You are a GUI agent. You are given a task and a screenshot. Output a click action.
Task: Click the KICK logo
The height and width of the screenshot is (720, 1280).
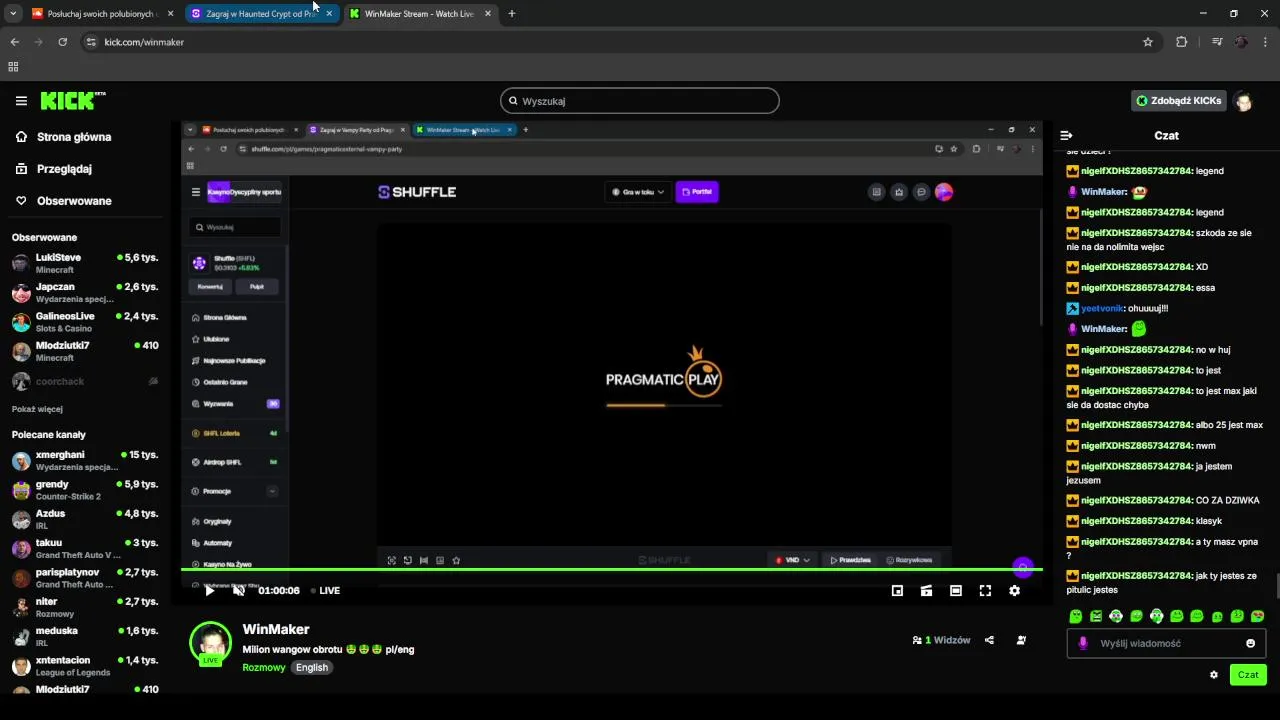pyautogui.click(x=72, y=101)
